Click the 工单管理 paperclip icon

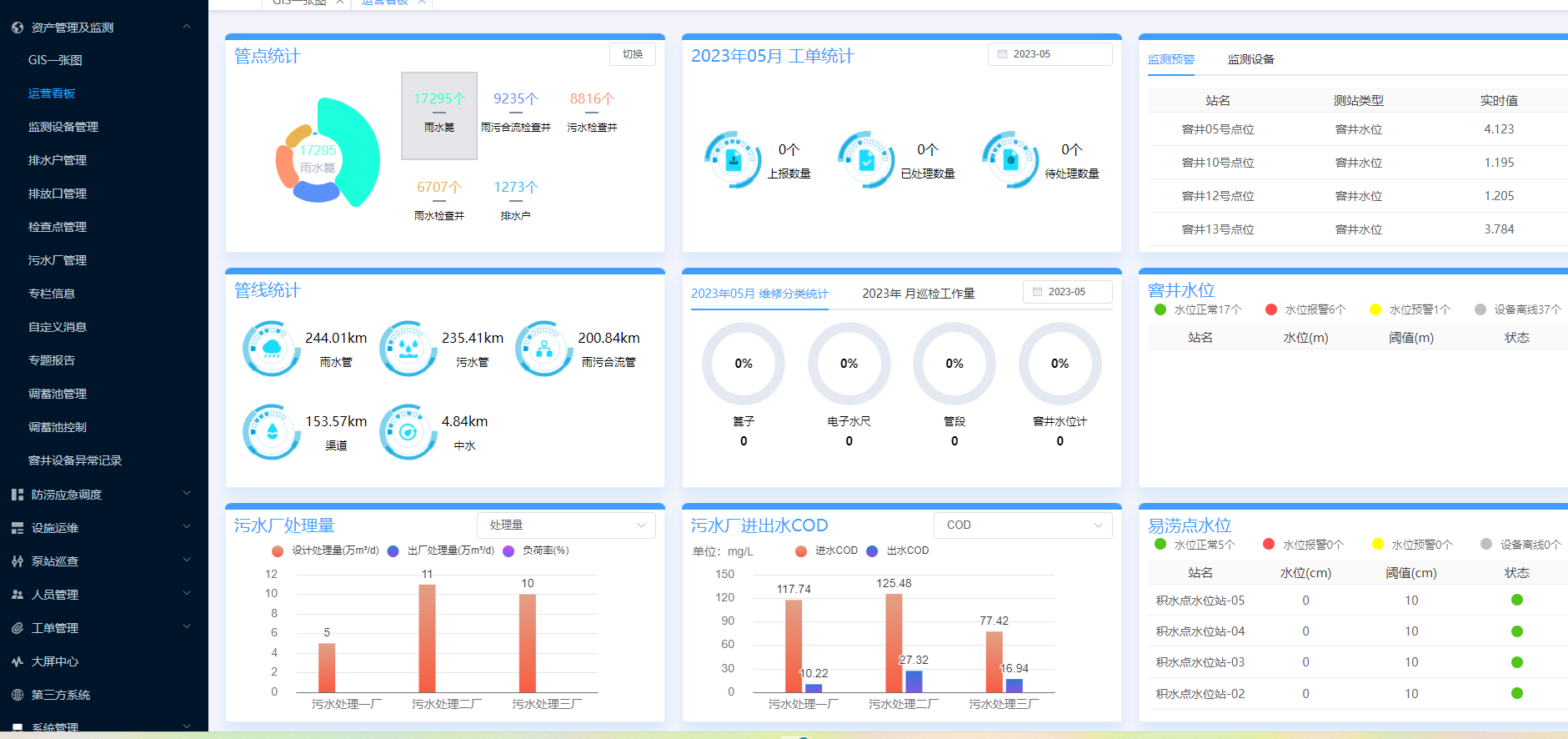[x=18, y=628]
